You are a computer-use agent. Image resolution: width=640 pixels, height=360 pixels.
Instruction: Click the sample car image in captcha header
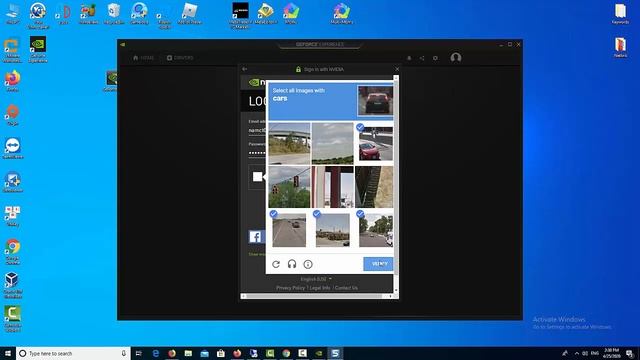tap(375, 100)
